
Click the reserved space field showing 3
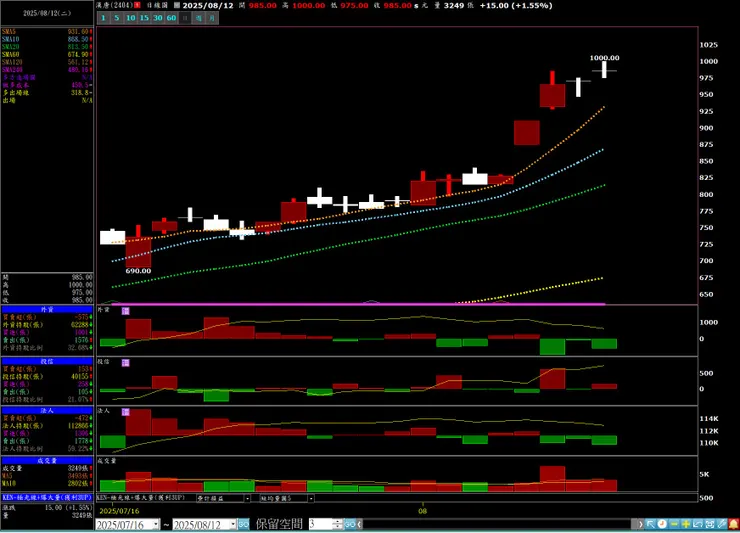coord(321,524)
